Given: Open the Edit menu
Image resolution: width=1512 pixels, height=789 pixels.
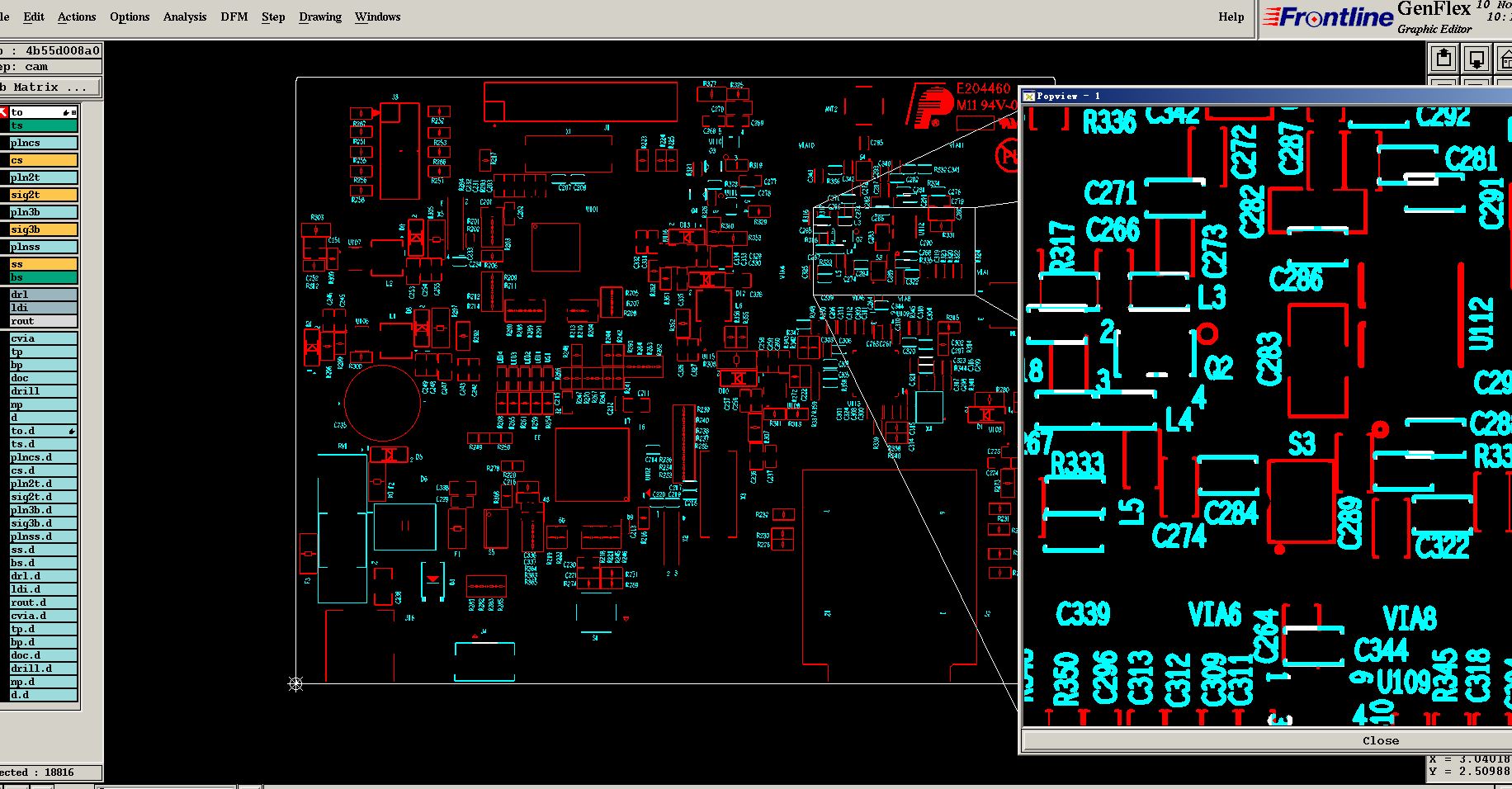Looking at the screenshot, I should click(34, 17).
